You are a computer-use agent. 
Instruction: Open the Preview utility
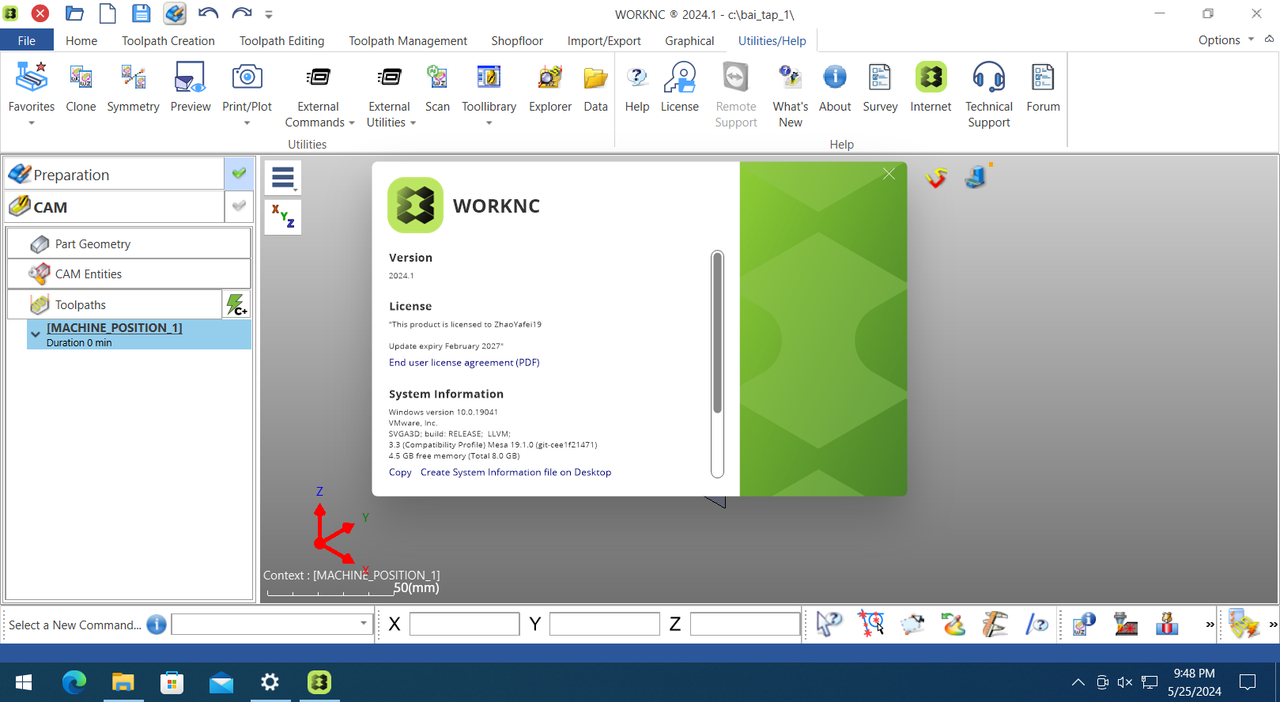click(190, 88)
